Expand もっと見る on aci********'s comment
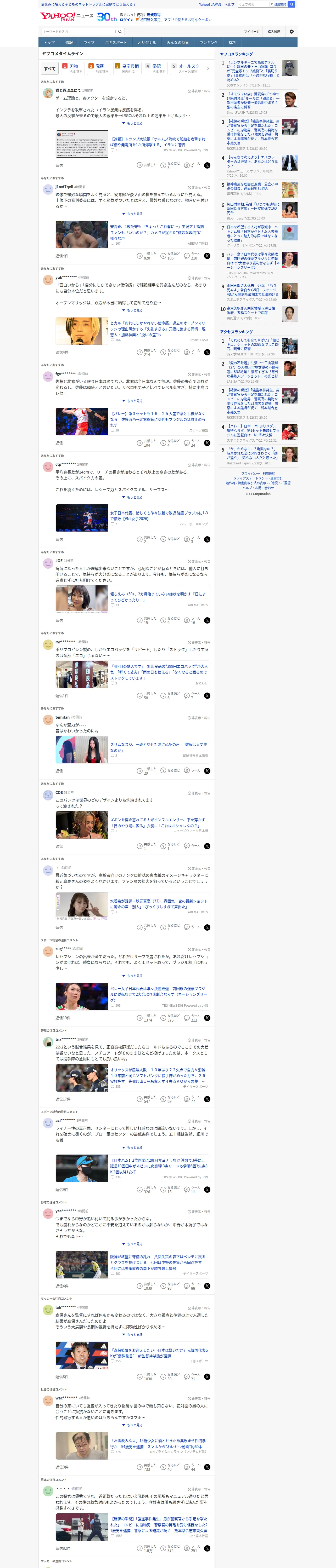The image size is (336, 1568). tap(132, 1148)
